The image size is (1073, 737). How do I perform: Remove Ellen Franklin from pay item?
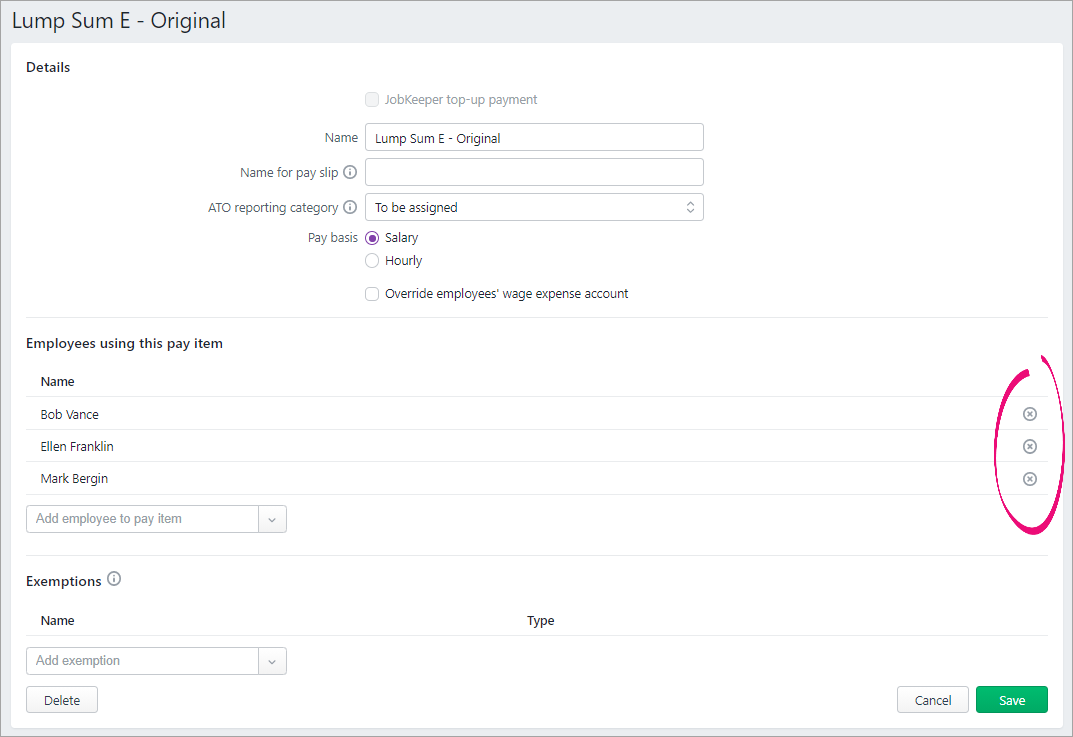click(1029, 446)
